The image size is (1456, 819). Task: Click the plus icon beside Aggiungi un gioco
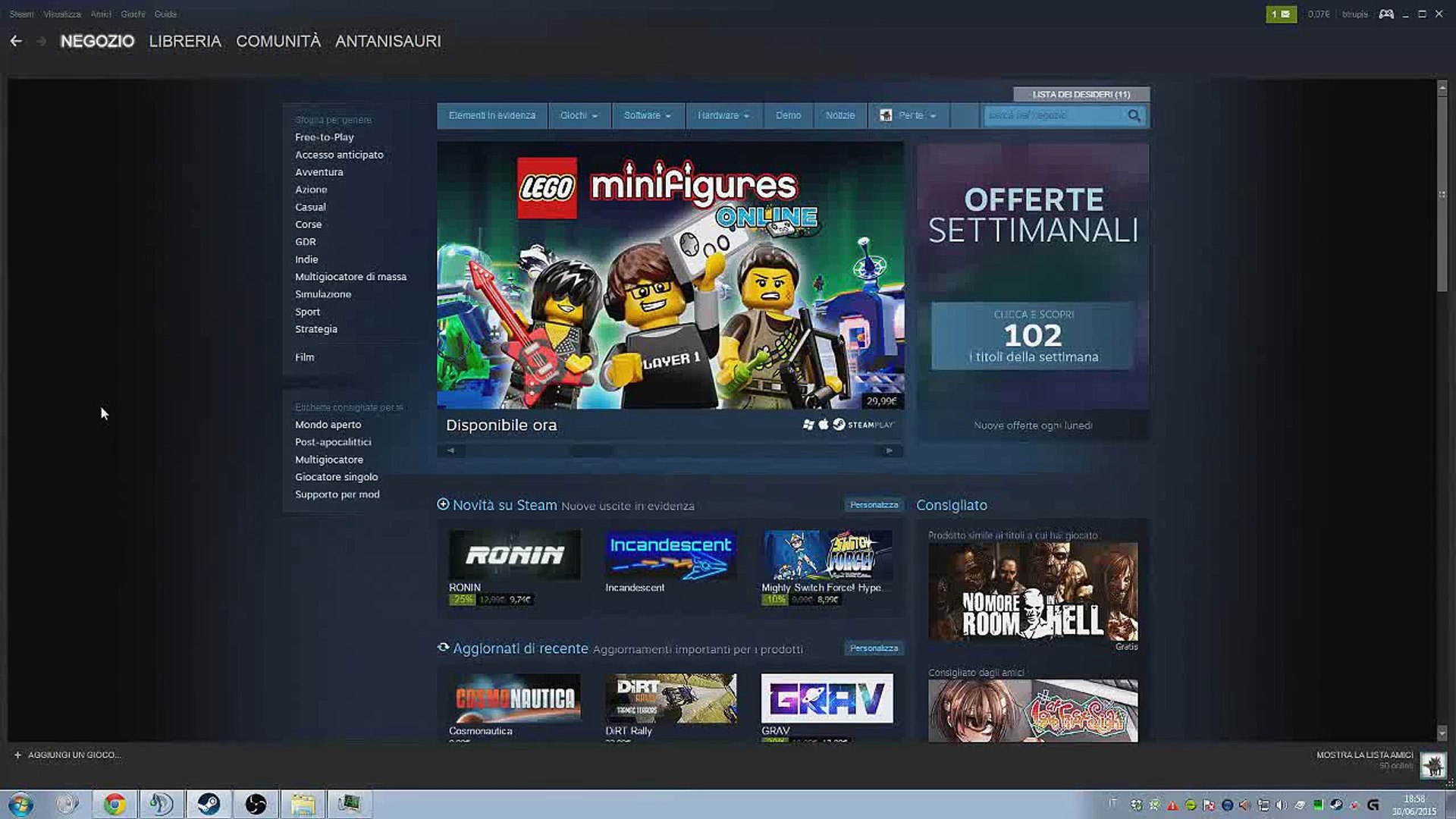(x=17, y=755)
